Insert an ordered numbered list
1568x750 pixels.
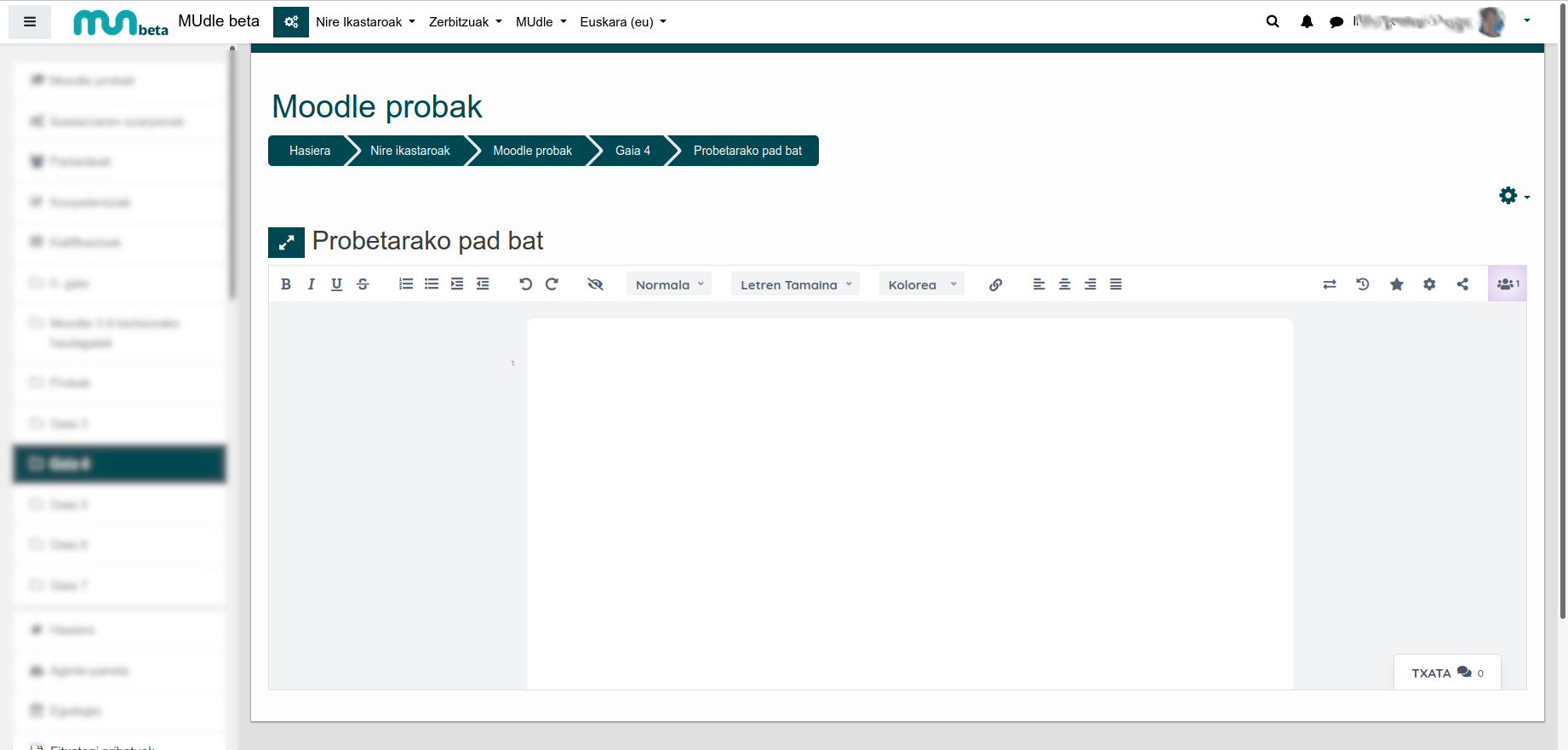point(406,284)
